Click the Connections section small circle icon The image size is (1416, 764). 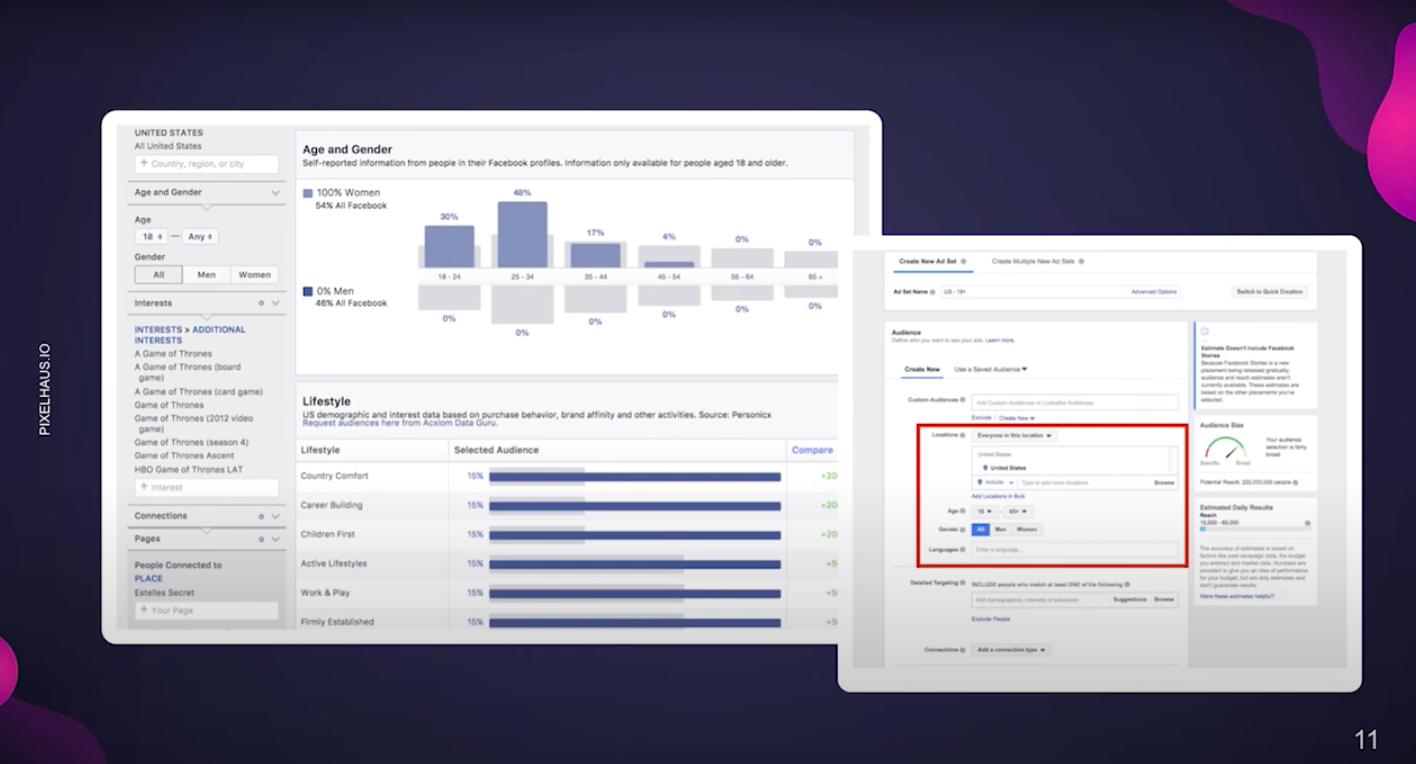click(x=261, y=516)
